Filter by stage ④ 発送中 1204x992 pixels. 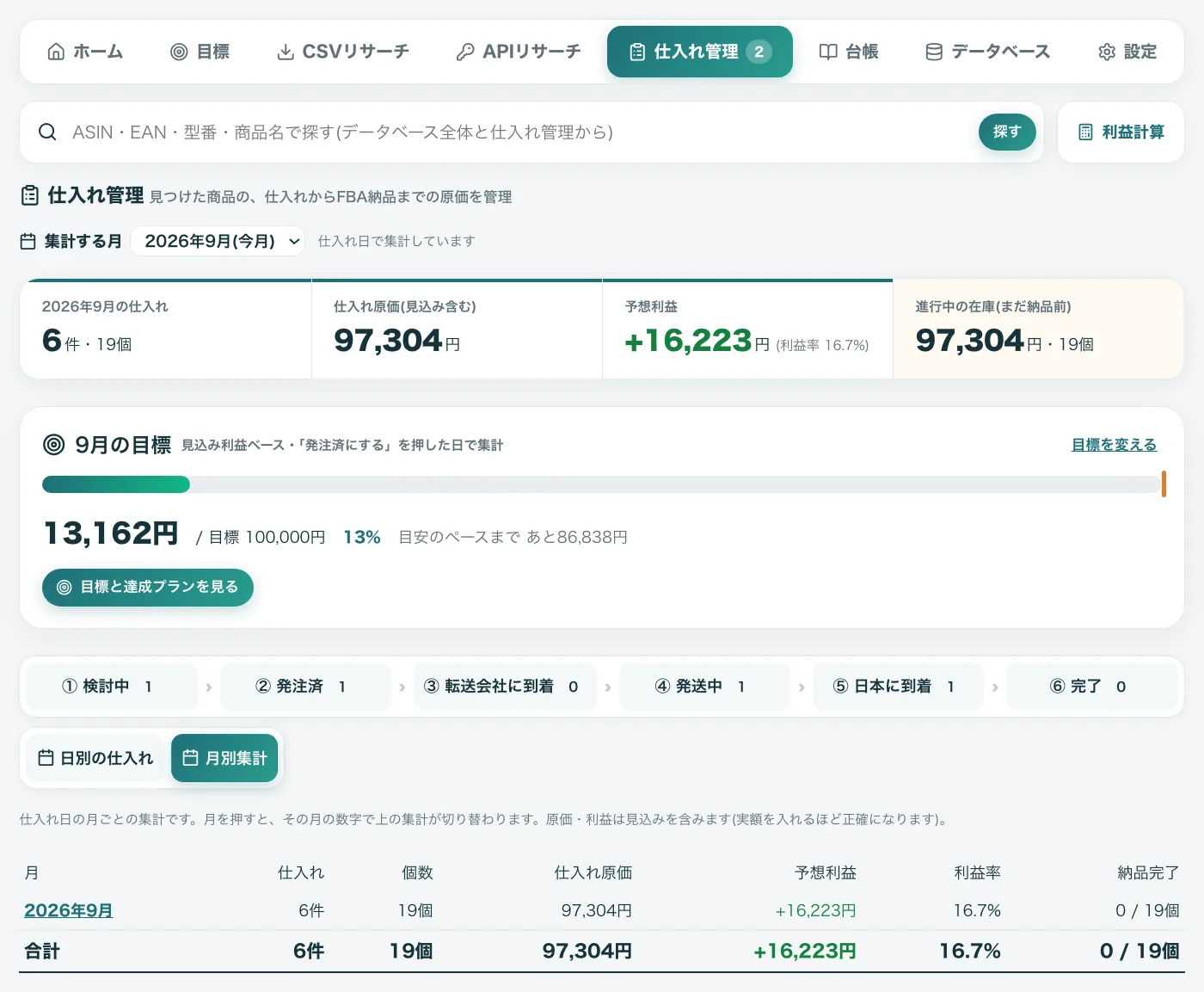(704, 687)
